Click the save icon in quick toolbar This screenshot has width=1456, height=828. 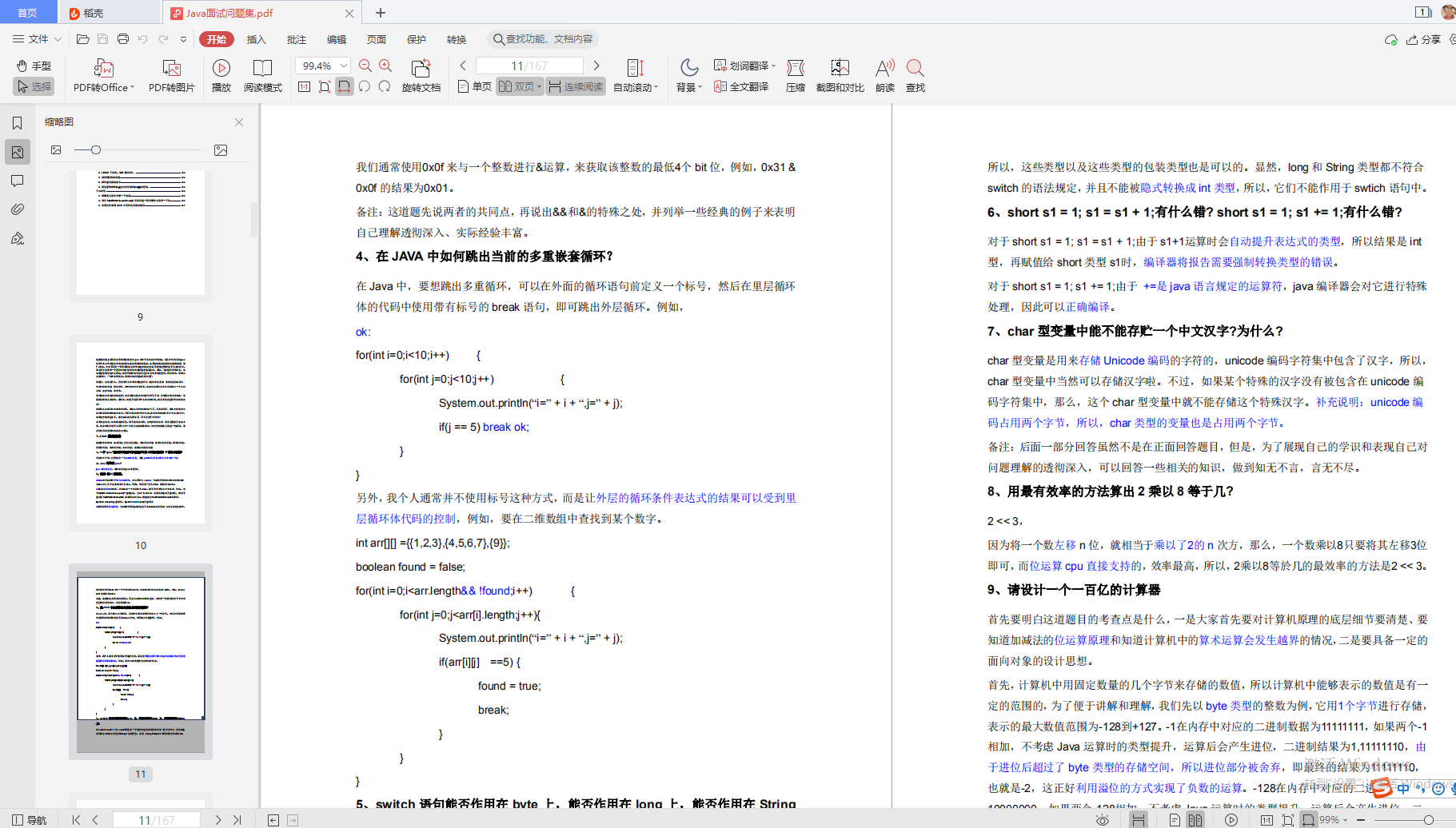(102, 39)
